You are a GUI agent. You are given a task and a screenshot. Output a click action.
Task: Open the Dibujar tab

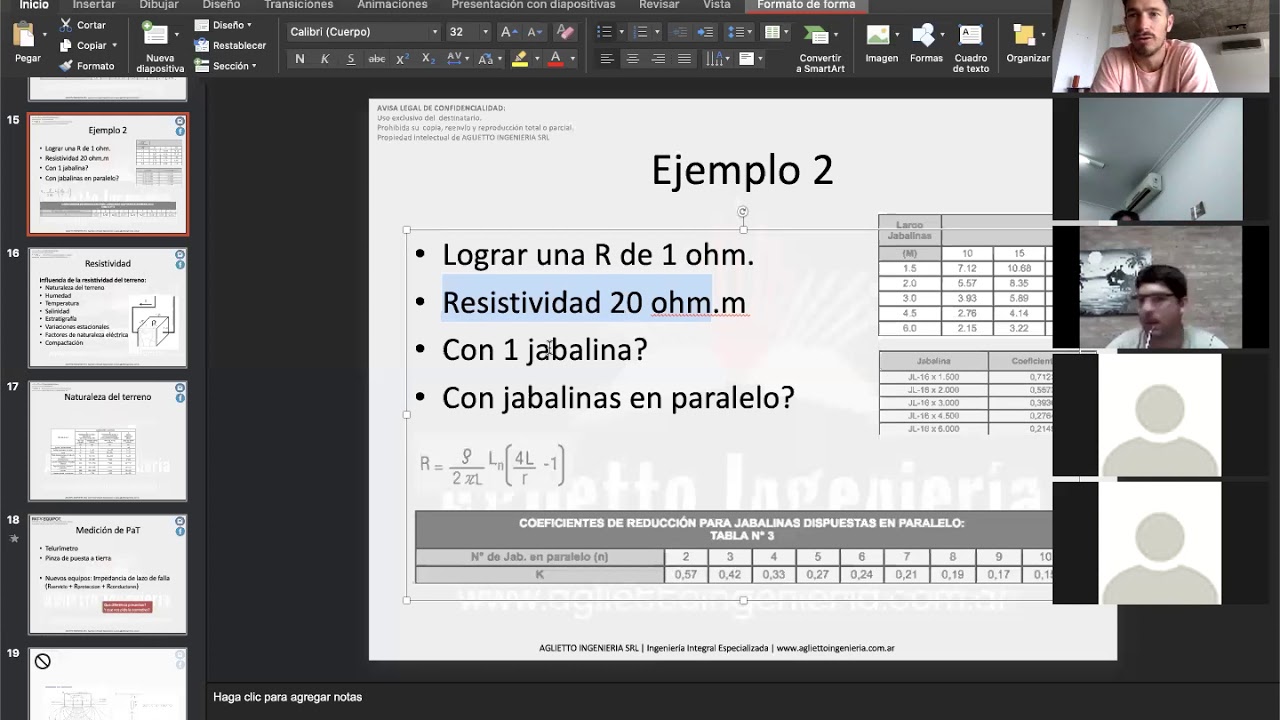click(159, 5)
